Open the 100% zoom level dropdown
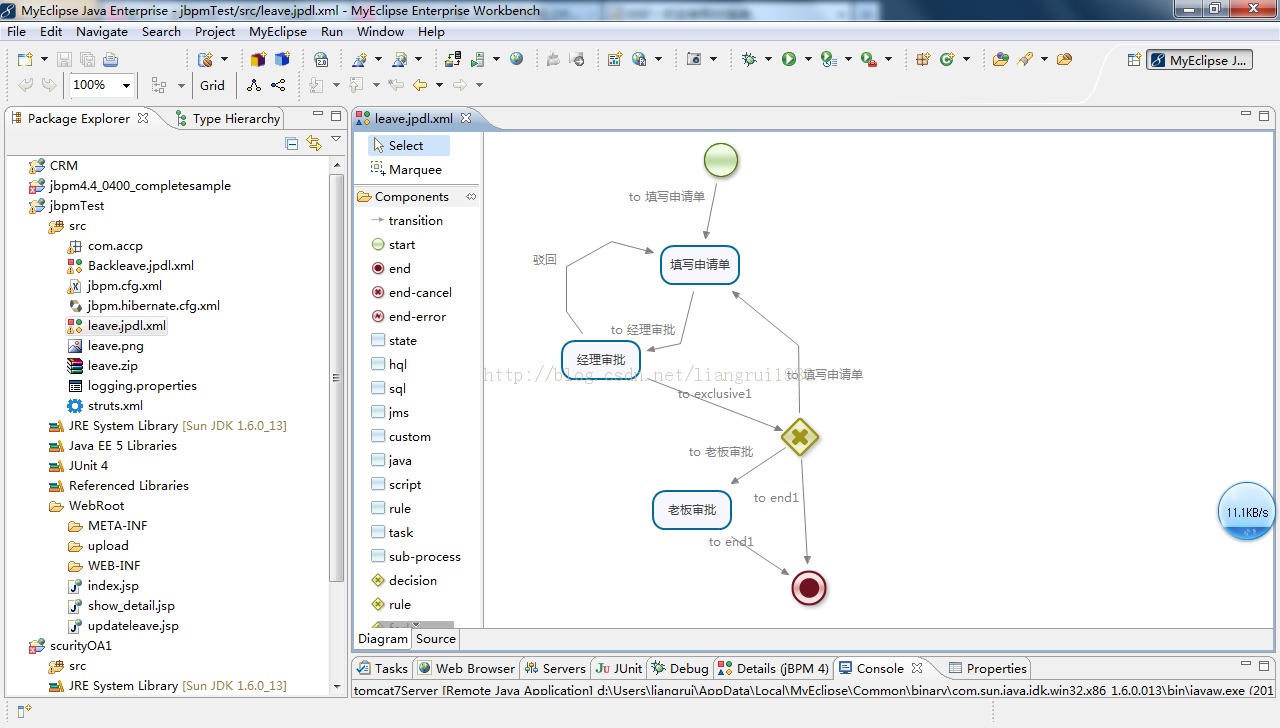1280x728 pixels. pyautogui.click(x=126, y=86)
